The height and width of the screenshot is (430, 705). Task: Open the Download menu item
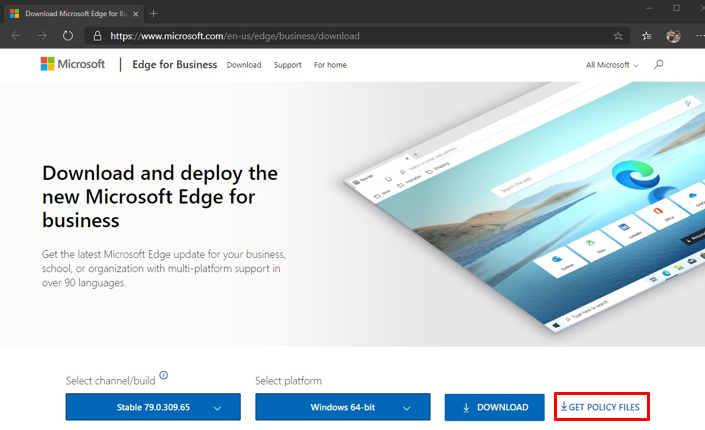[x=244, y=65]
